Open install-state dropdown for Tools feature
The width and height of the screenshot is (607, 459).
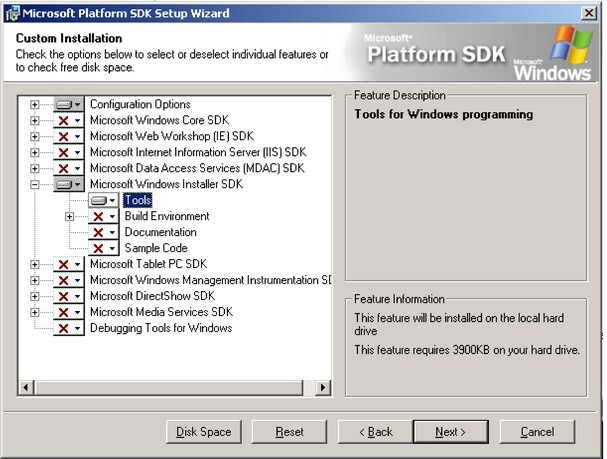coord(103,200)
